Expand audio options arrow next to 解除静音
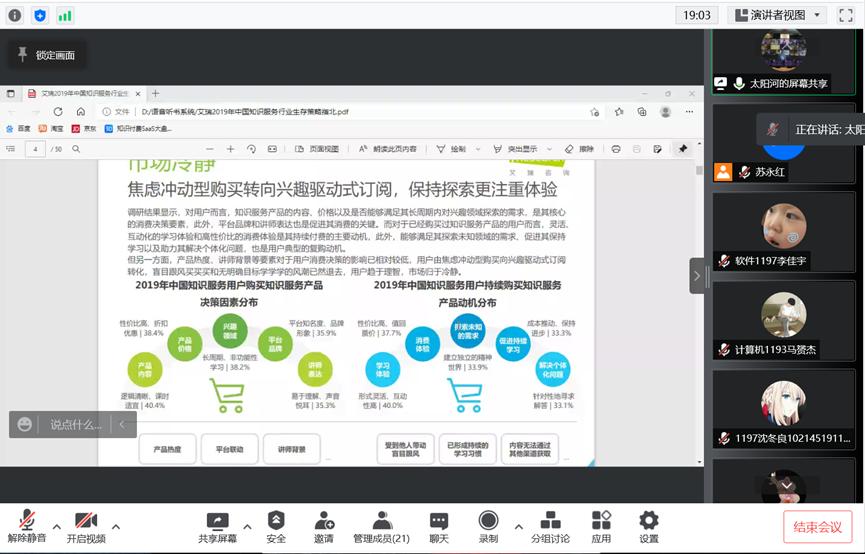The image size is (865, 554). (x=57, y=526)
